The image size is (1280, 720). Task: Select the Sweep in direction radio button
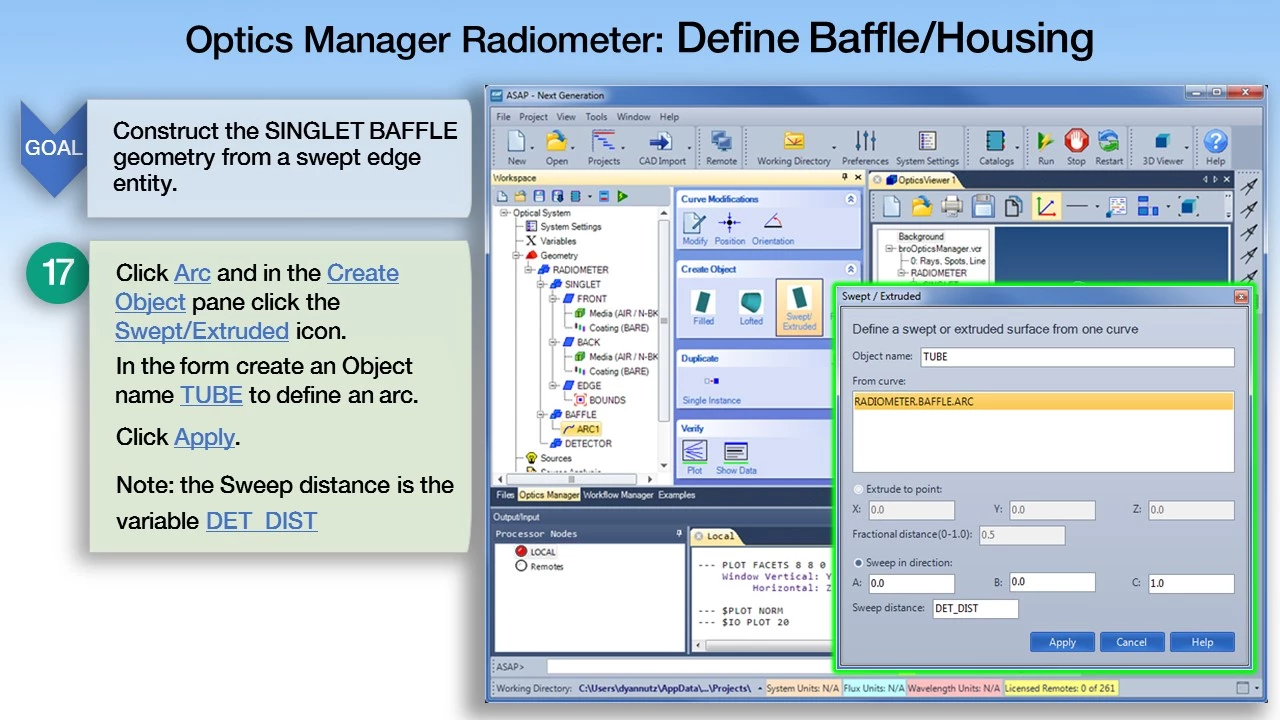858,563
